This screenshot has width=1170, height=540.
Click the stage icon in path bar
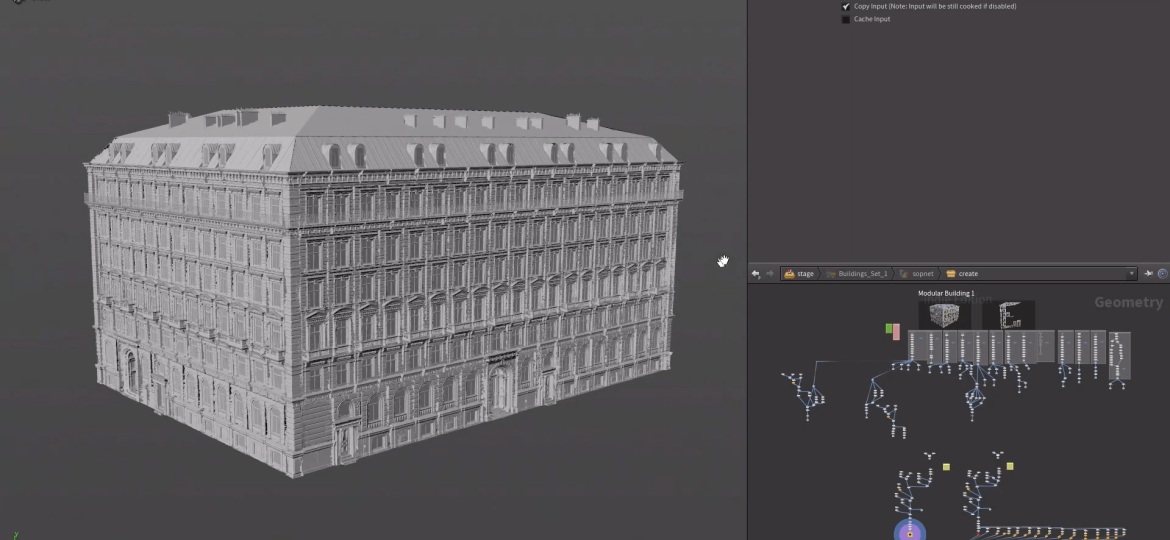pos(789,274)
